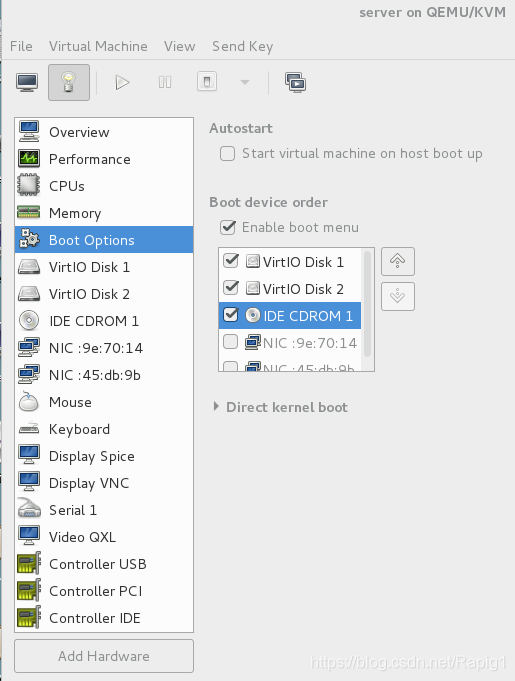Select Controller USB
The image size is (515, 681).
(x=104, y=564)
